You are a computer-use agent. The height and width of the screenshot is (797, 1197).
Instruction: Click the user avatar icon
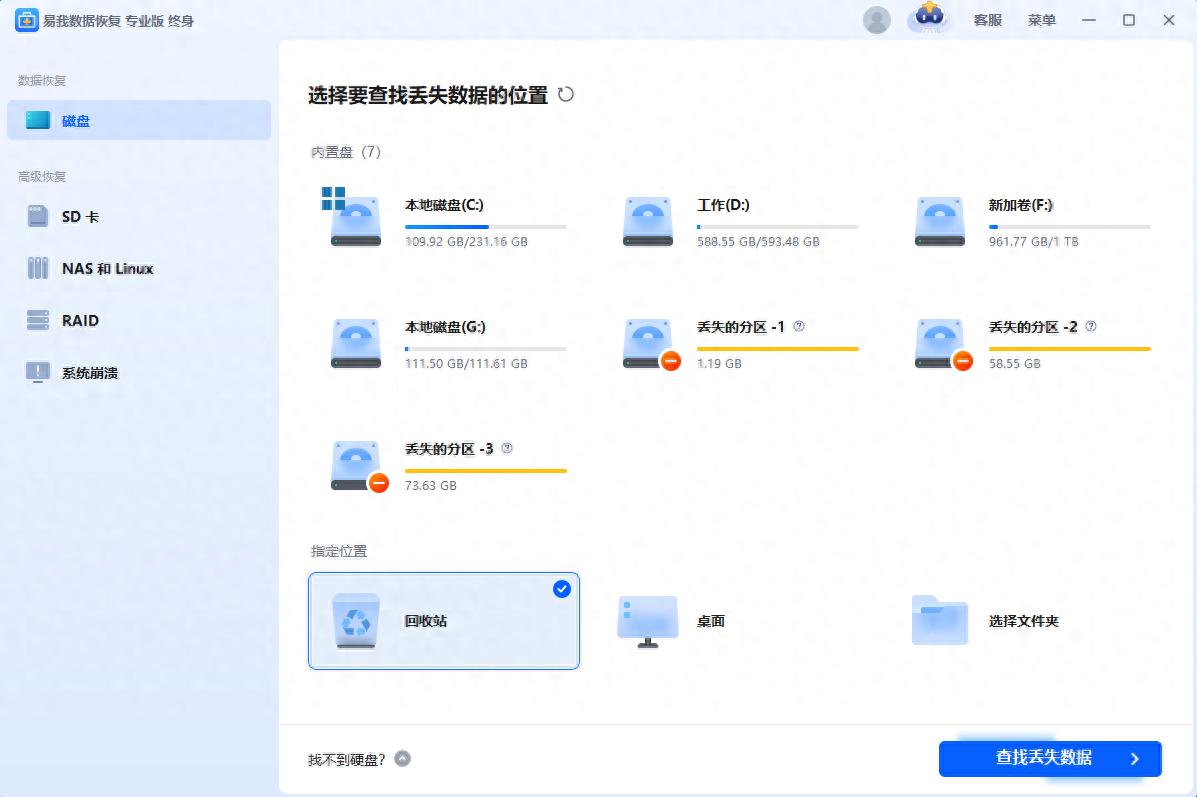[x=877, y=19]
